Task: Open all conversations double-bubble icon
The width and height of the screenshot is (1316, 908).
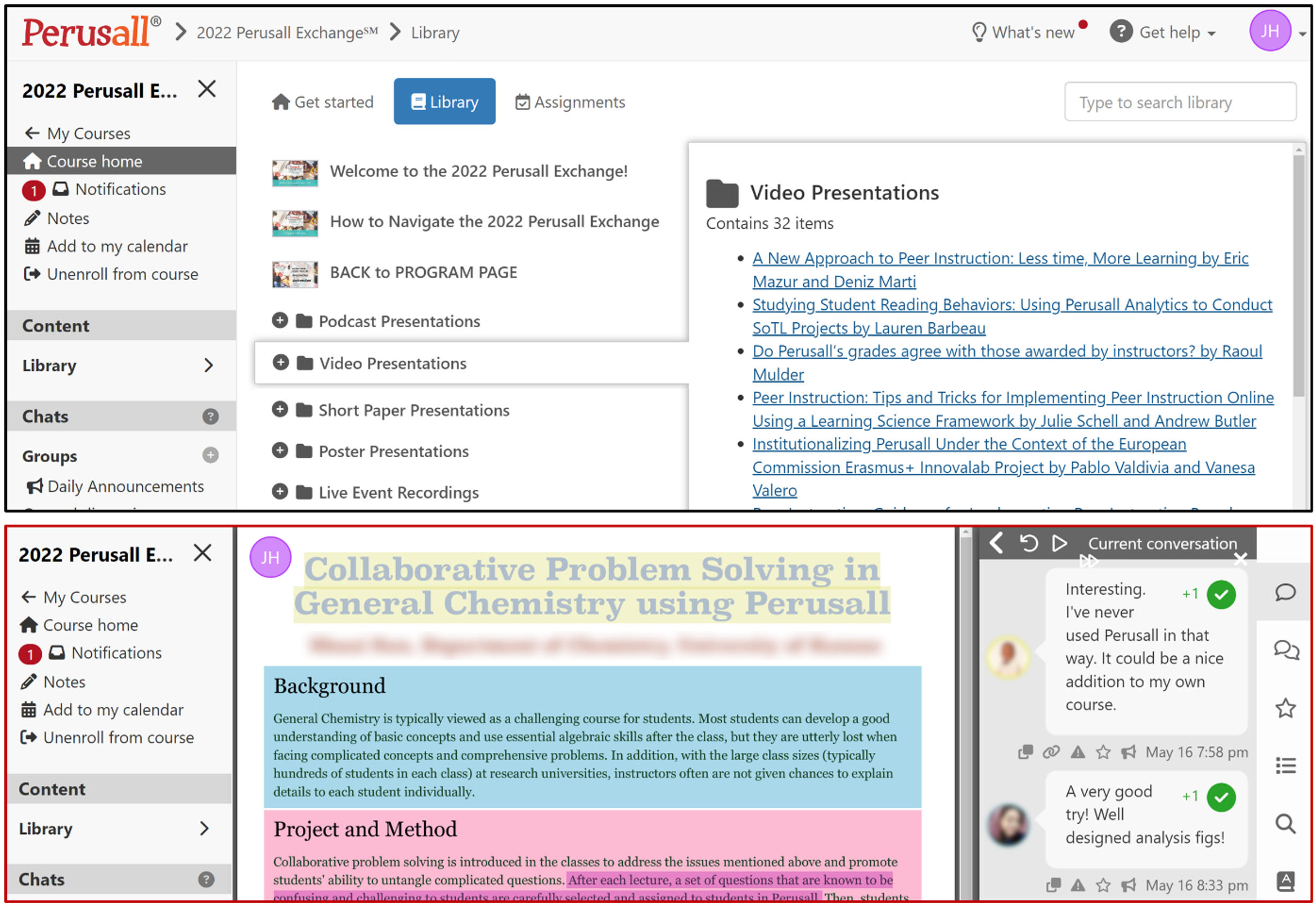Action: coord(1286,649)
